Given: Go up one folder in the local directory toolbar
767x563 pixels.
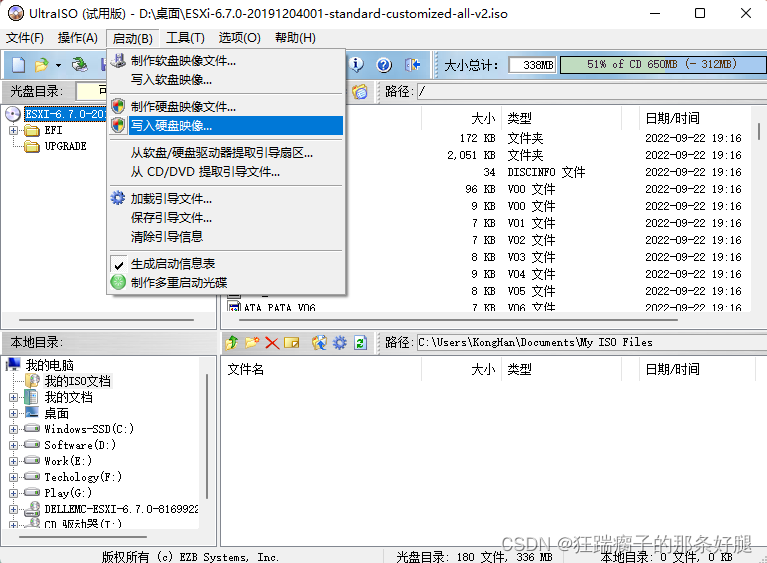Looking at the screenshot, I should [232, 342].
